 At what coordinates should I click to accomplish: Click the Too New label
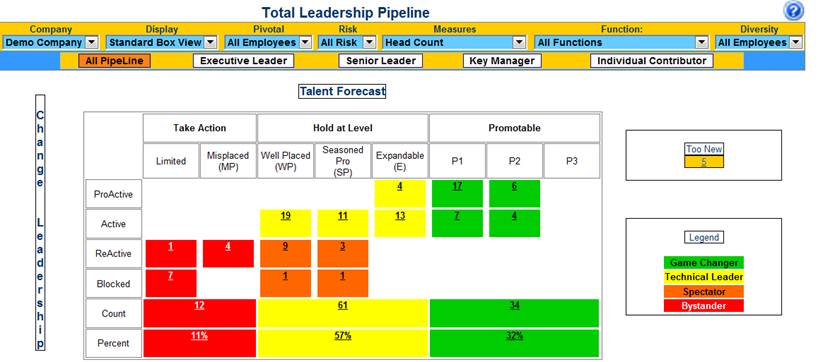(704, 149)
